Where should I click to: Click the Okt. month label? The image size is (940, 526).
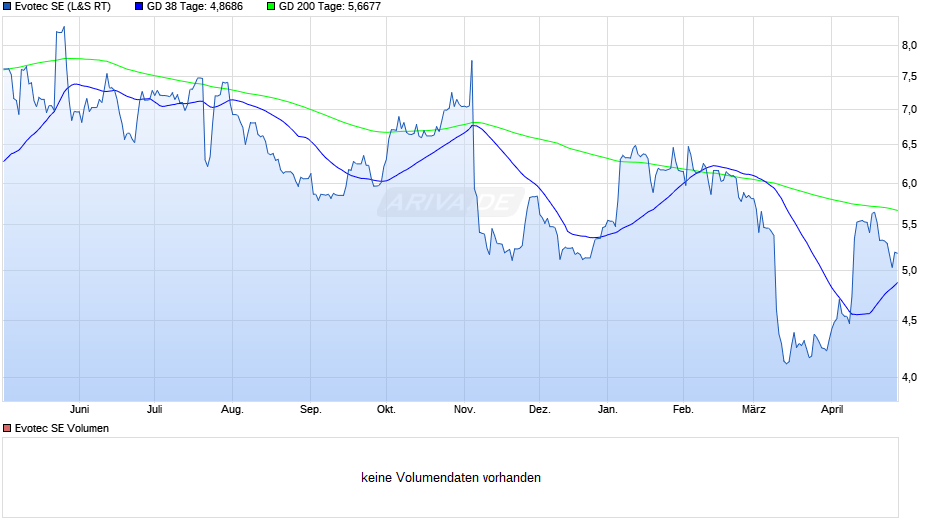click(386, 409)
